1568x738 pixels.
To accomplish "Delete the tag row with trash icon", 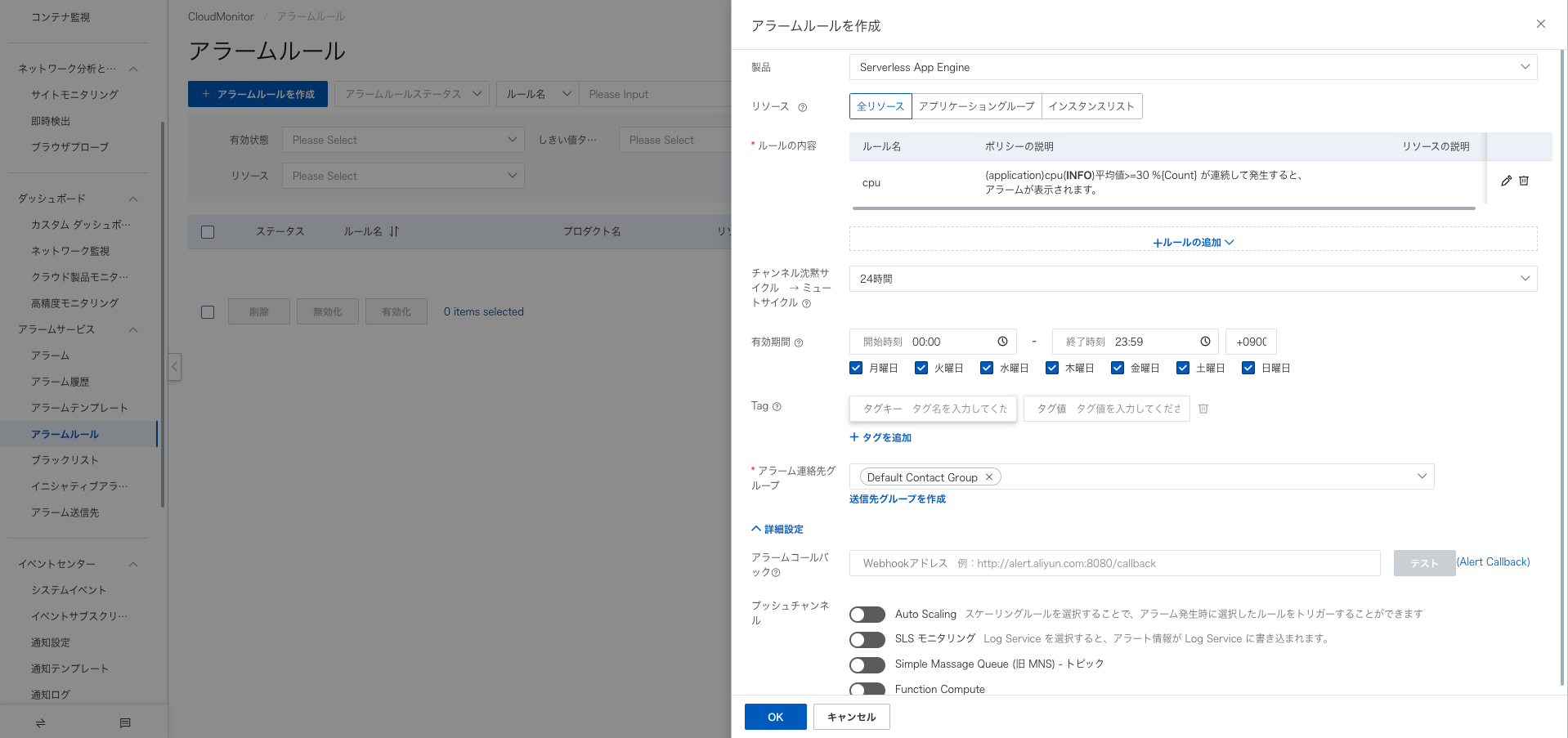I will (x=1203, y=409).
